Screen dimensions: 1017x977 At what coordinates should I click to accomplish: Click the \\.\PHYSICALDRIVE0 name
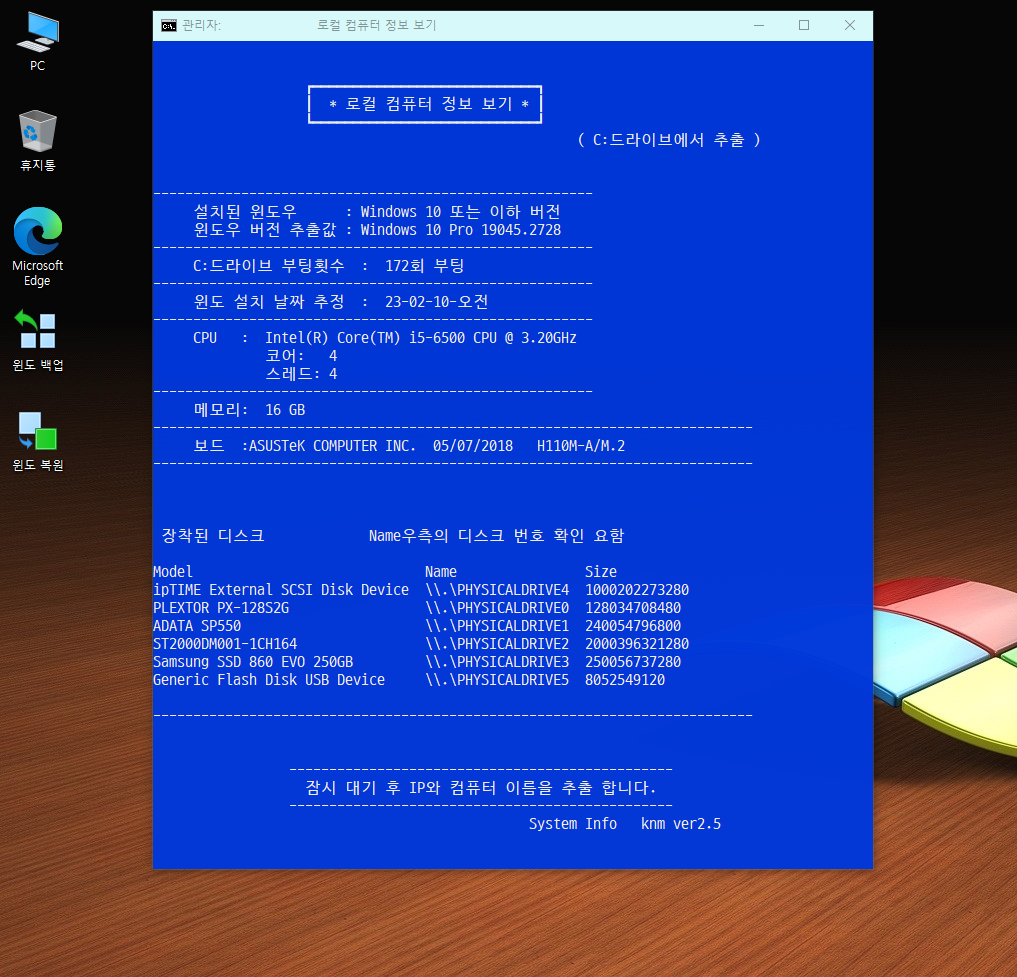[x=497, y=609]
